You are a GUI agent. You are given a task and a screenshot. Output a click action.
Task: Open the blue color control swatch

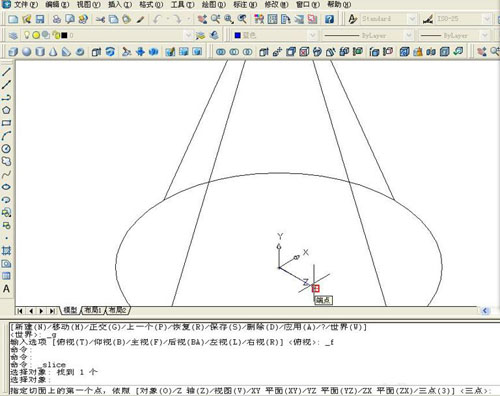238,35
